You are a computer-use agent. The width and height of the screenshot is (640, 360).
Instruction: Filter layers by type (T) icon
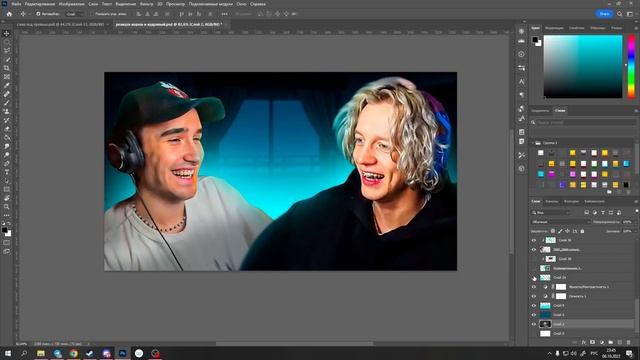[602, 213]
